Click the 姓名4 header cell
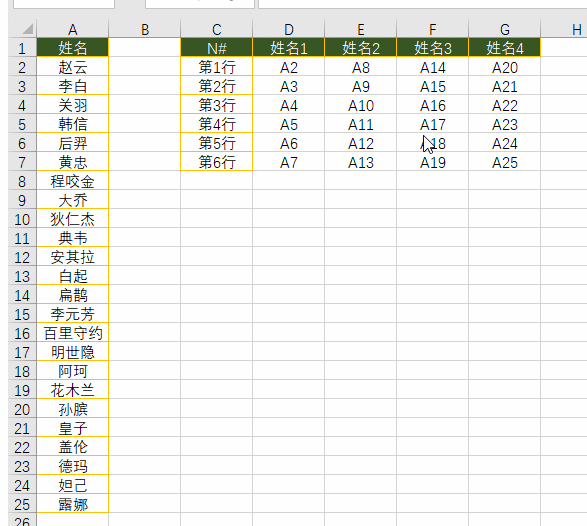The height and width of the screenshot is (526, 587). (x=504, y=48)
